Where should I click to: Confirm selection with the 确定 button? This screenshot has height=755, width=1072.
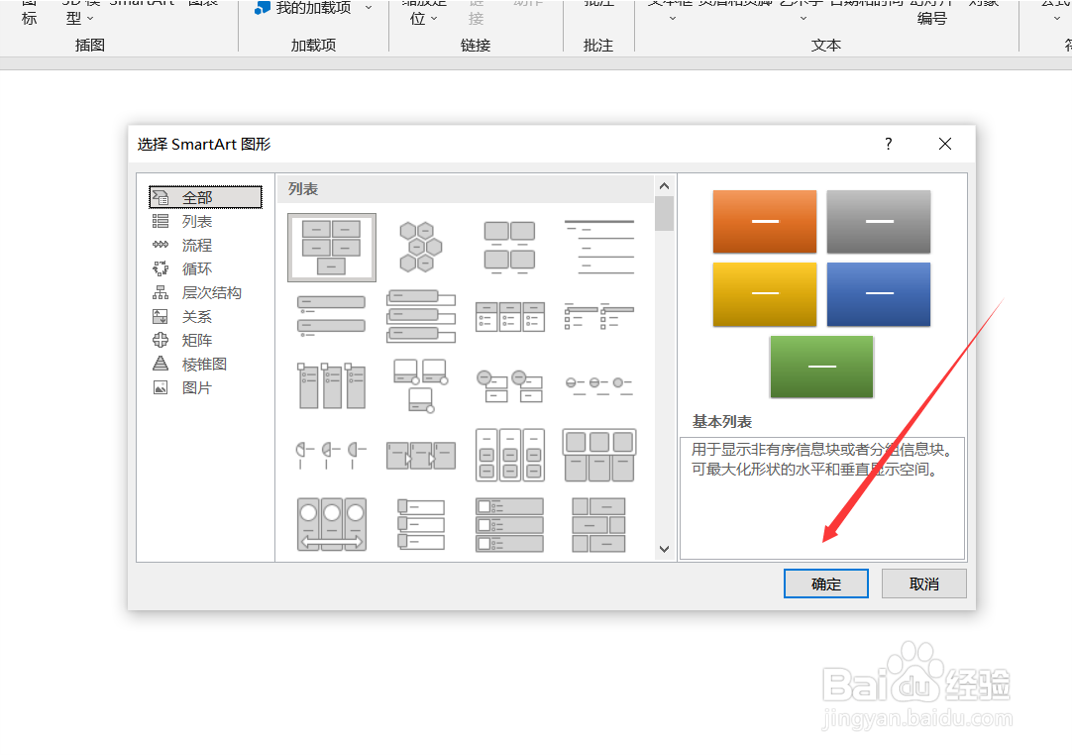pos(826,583)
